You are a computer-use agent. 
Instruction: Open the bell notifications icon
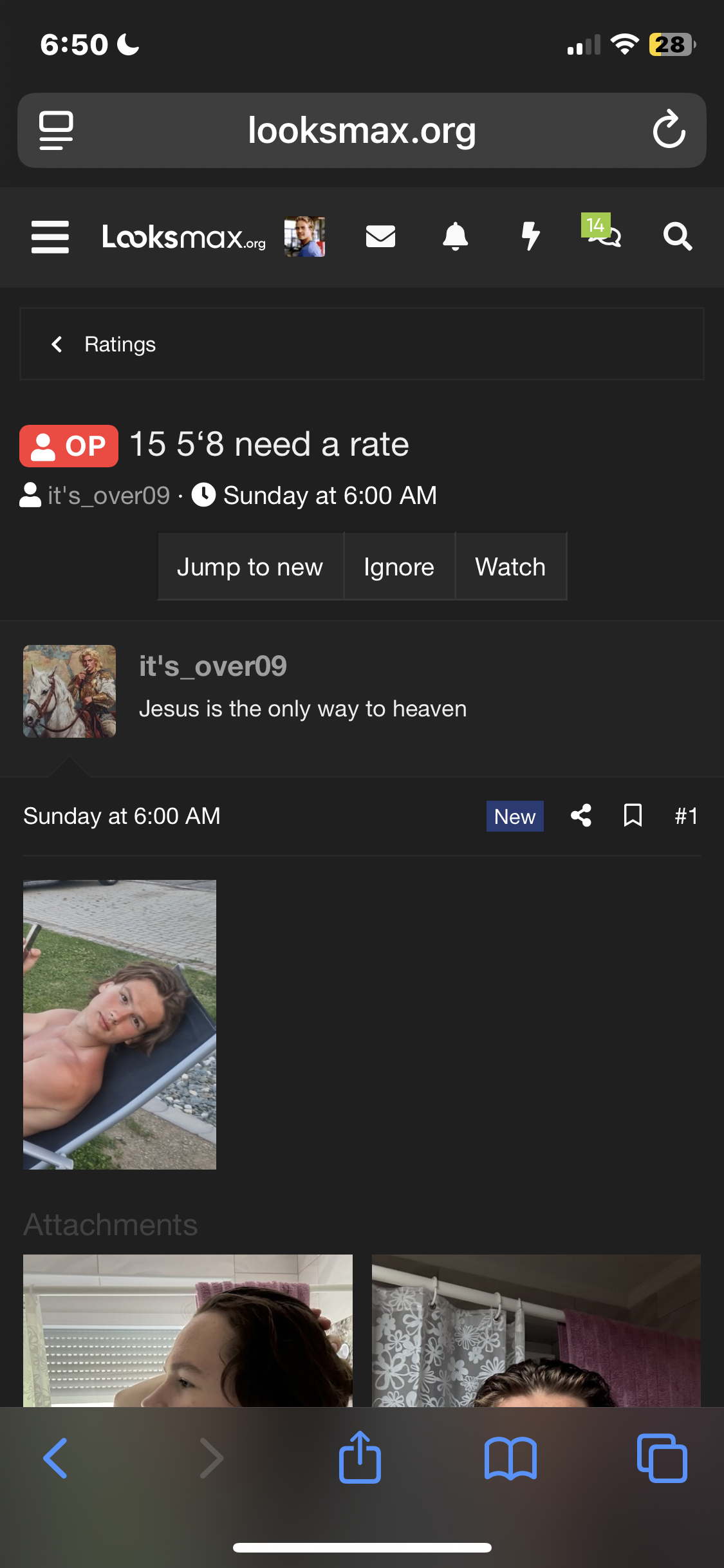[455, 236]
